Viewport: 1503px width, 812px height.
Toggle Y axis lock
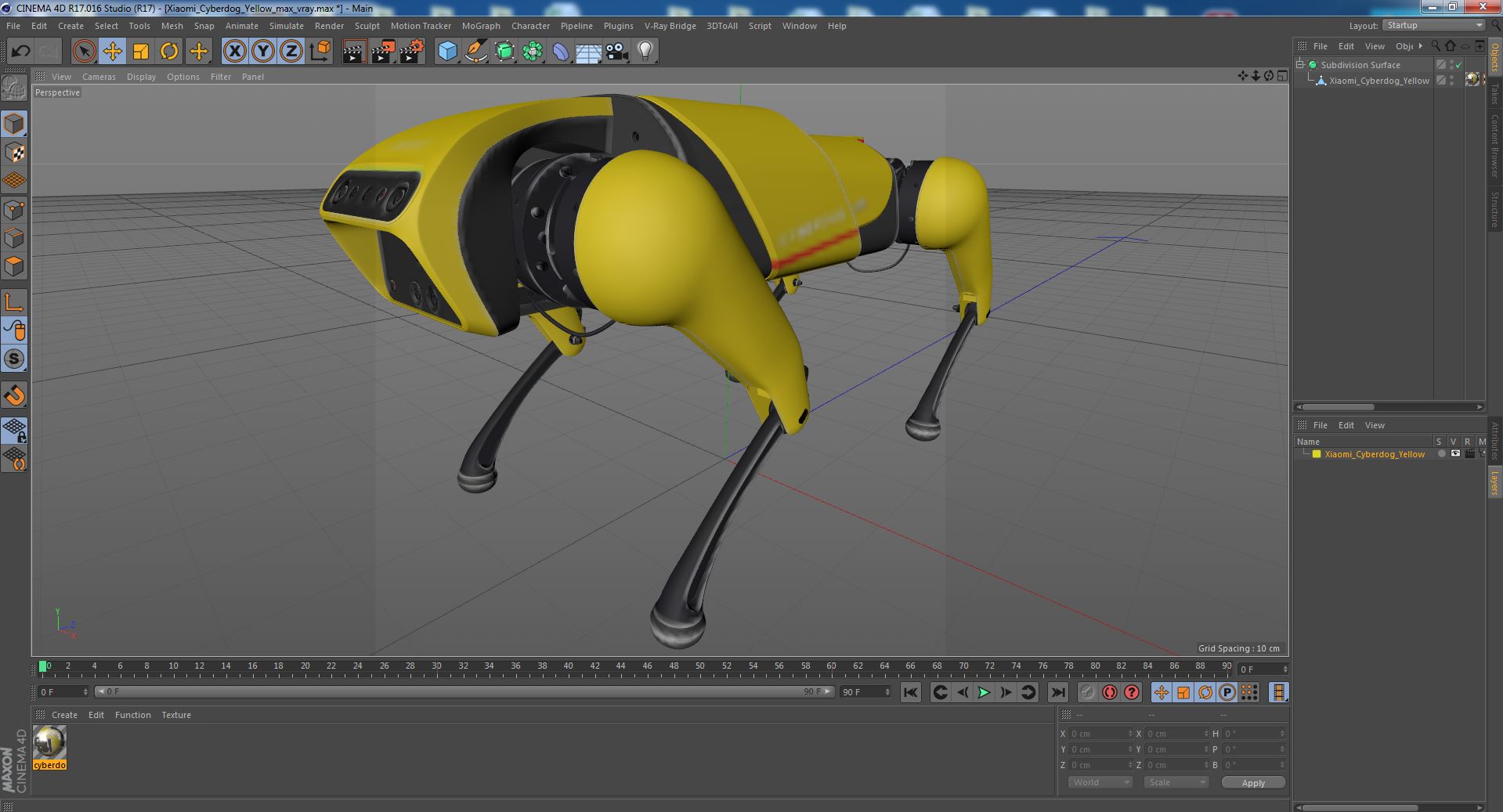263,52
